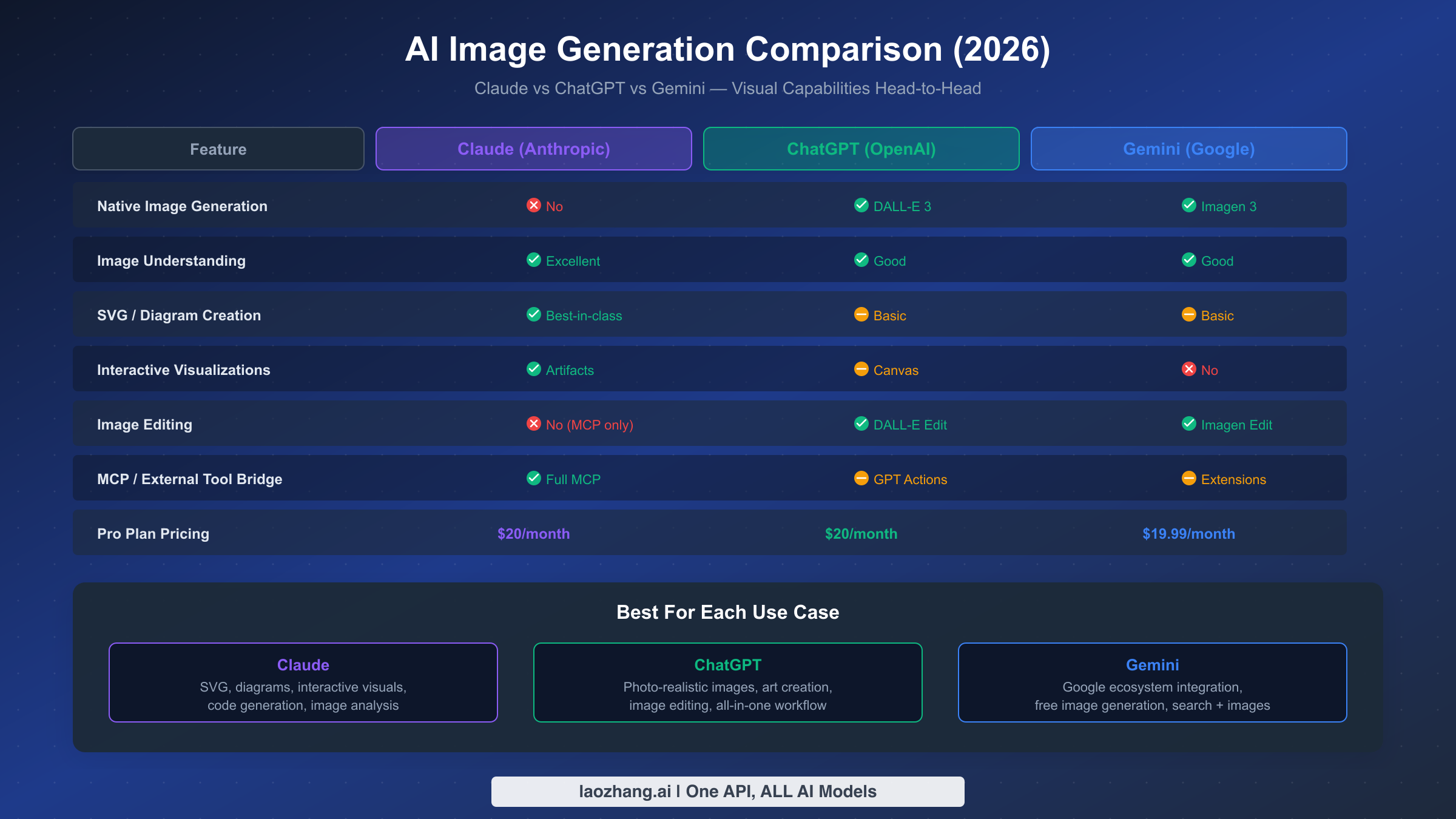
Task: Click the Gemini ecosystem integration card
Action: [1152, 682]
